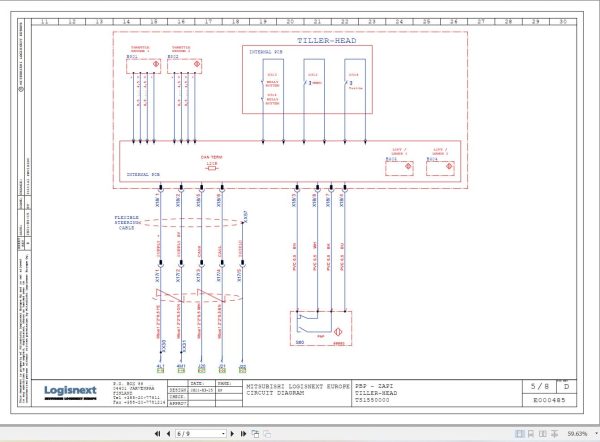Select the continuous page layout icon
Screen dimensions: 600x442
coord(531,434)
